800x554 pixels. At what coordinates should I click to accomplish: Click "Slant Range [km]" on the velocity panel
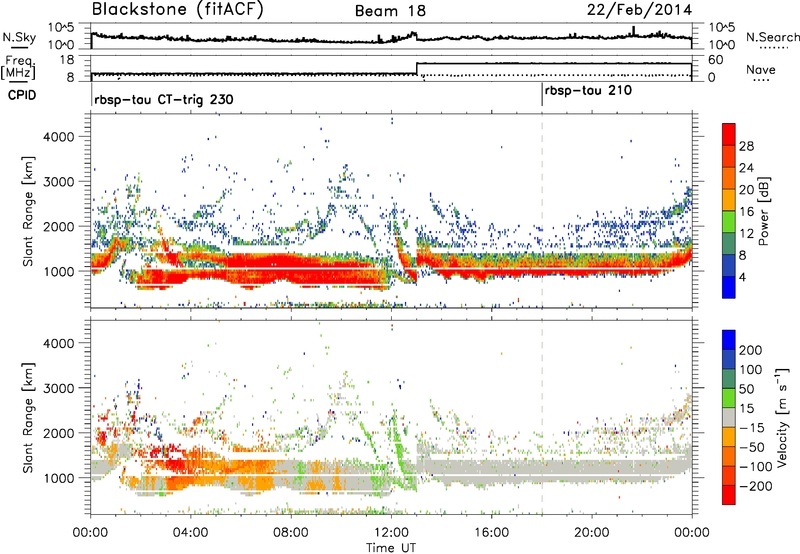[x=29, y=417]
